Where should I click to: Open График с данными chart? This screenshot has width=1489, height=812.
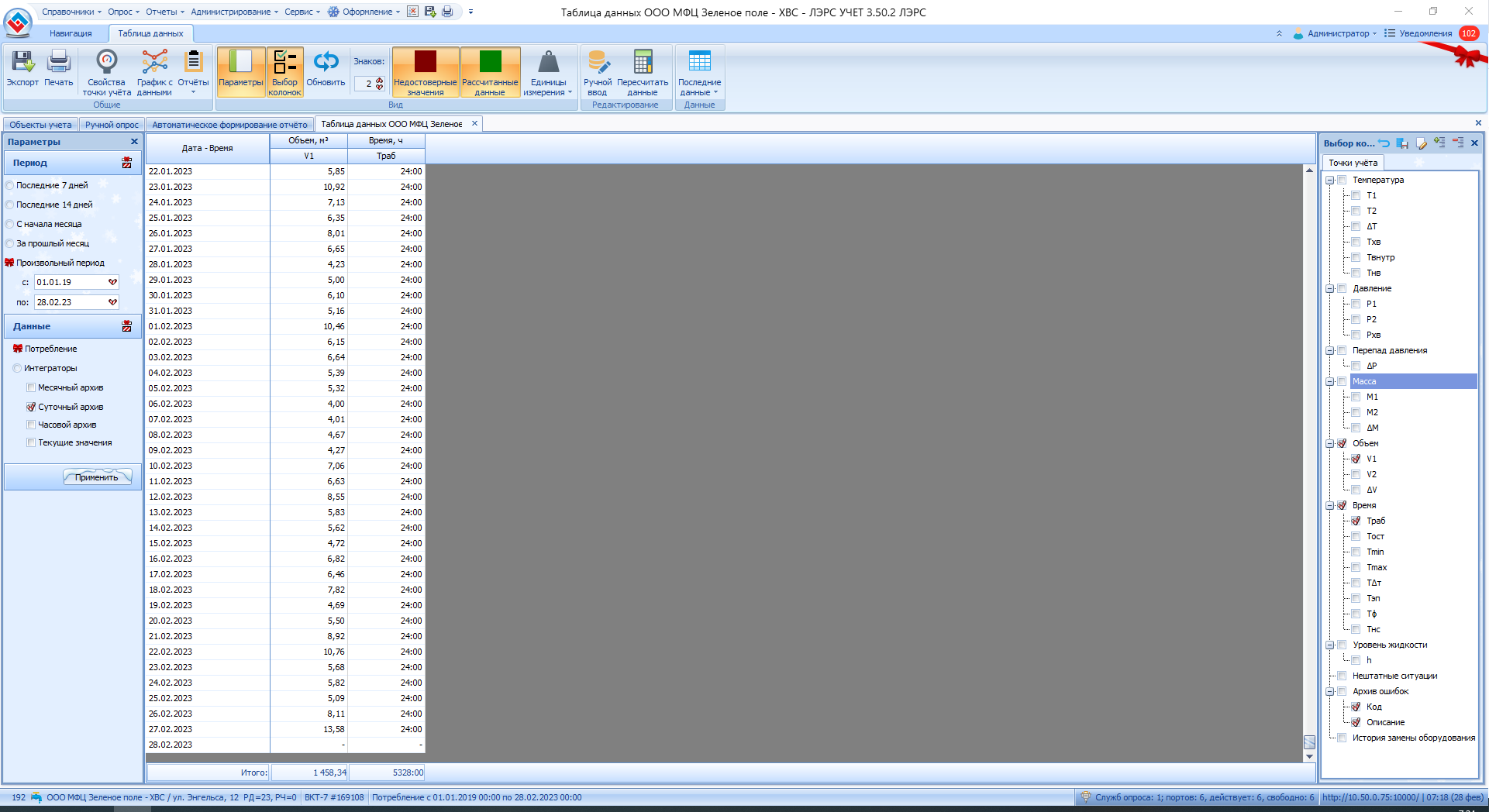[x=154, y=71]
